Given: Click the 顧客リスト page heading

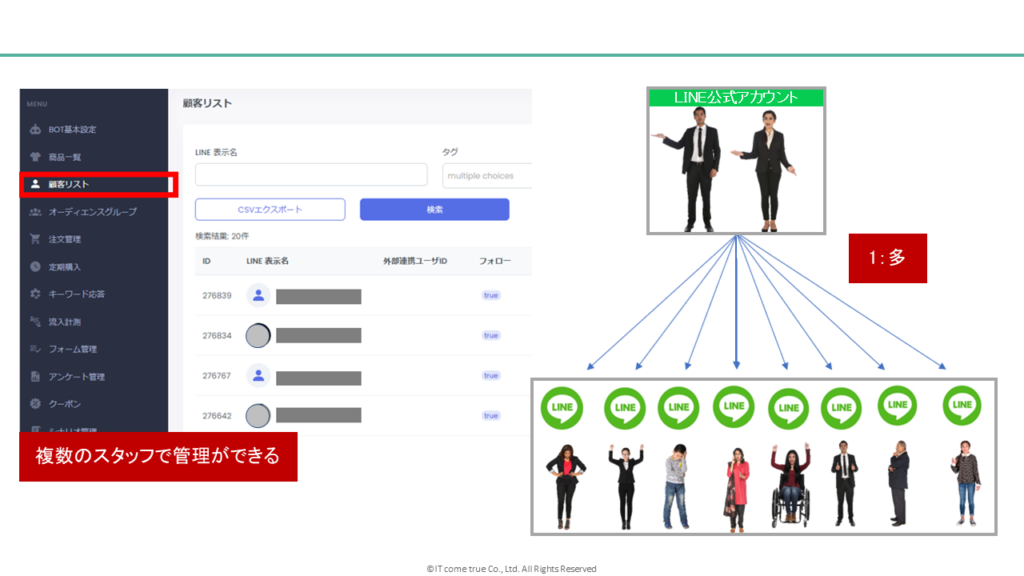Looking at the screenshot, I should [207, 103].
